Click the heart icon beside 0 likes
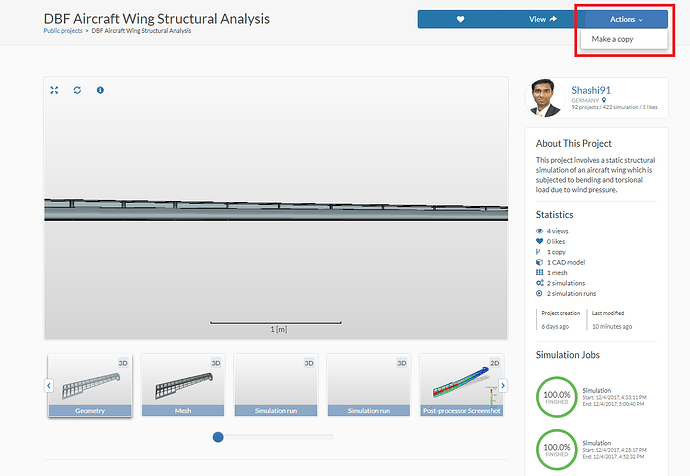The height and width of the screenshot is (476, 690). click(x=540, y=241)
